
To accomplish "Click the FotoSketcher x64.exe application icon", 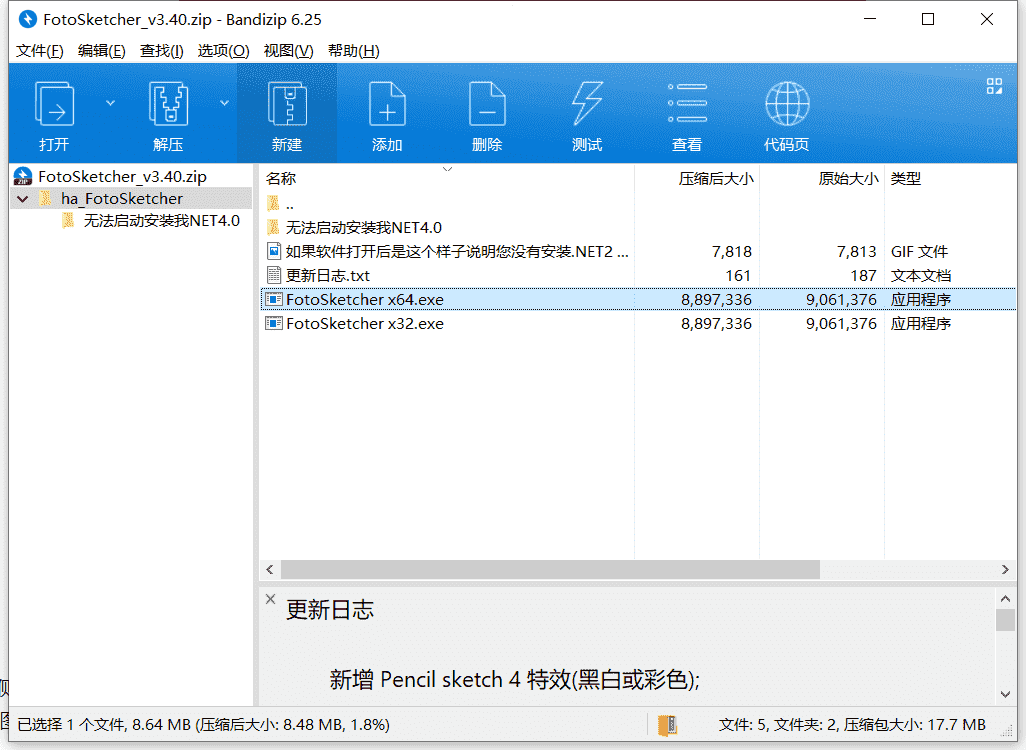I will click(x=274, y=299).
